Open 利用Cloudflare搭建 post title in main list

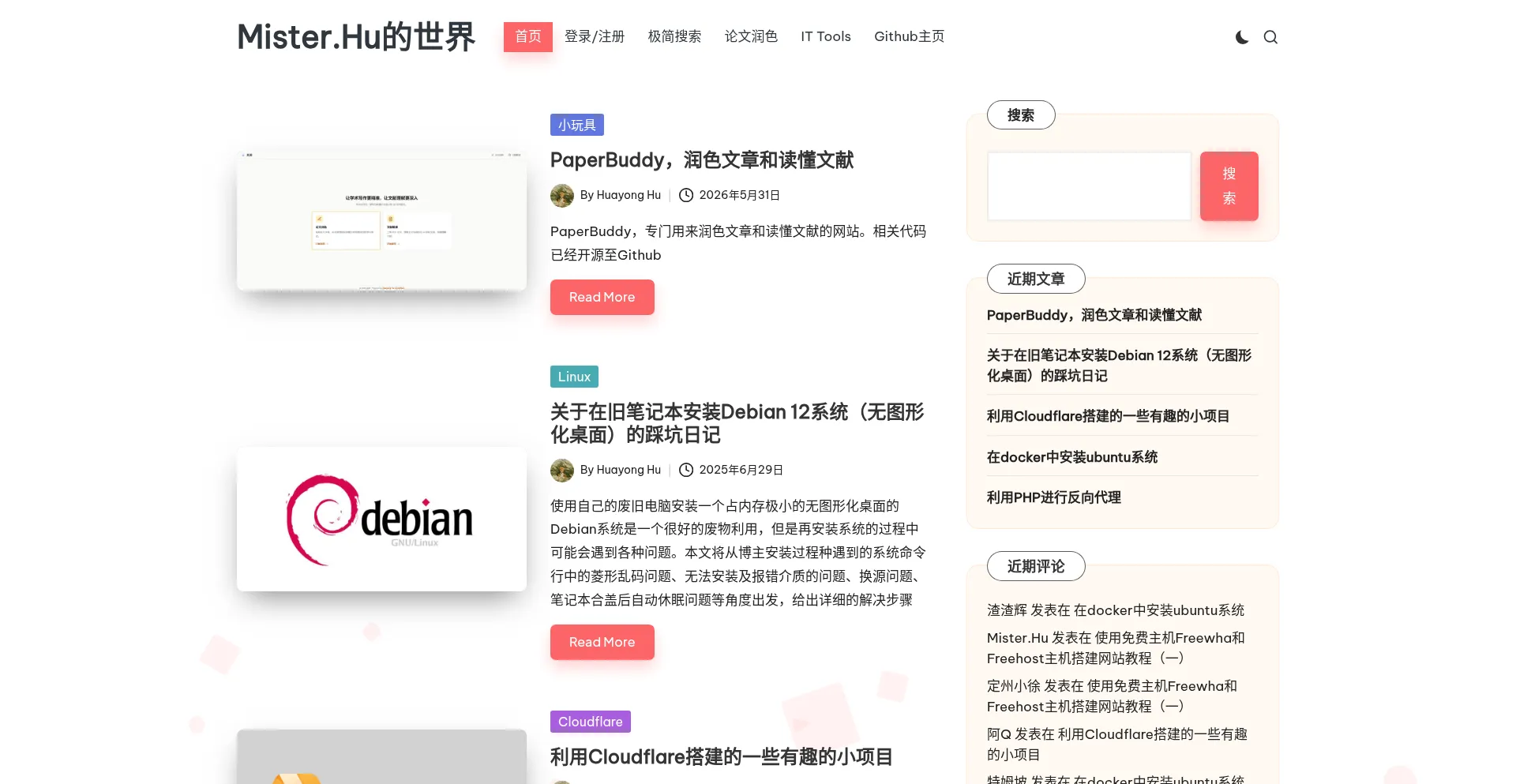(x=722, y=757)
